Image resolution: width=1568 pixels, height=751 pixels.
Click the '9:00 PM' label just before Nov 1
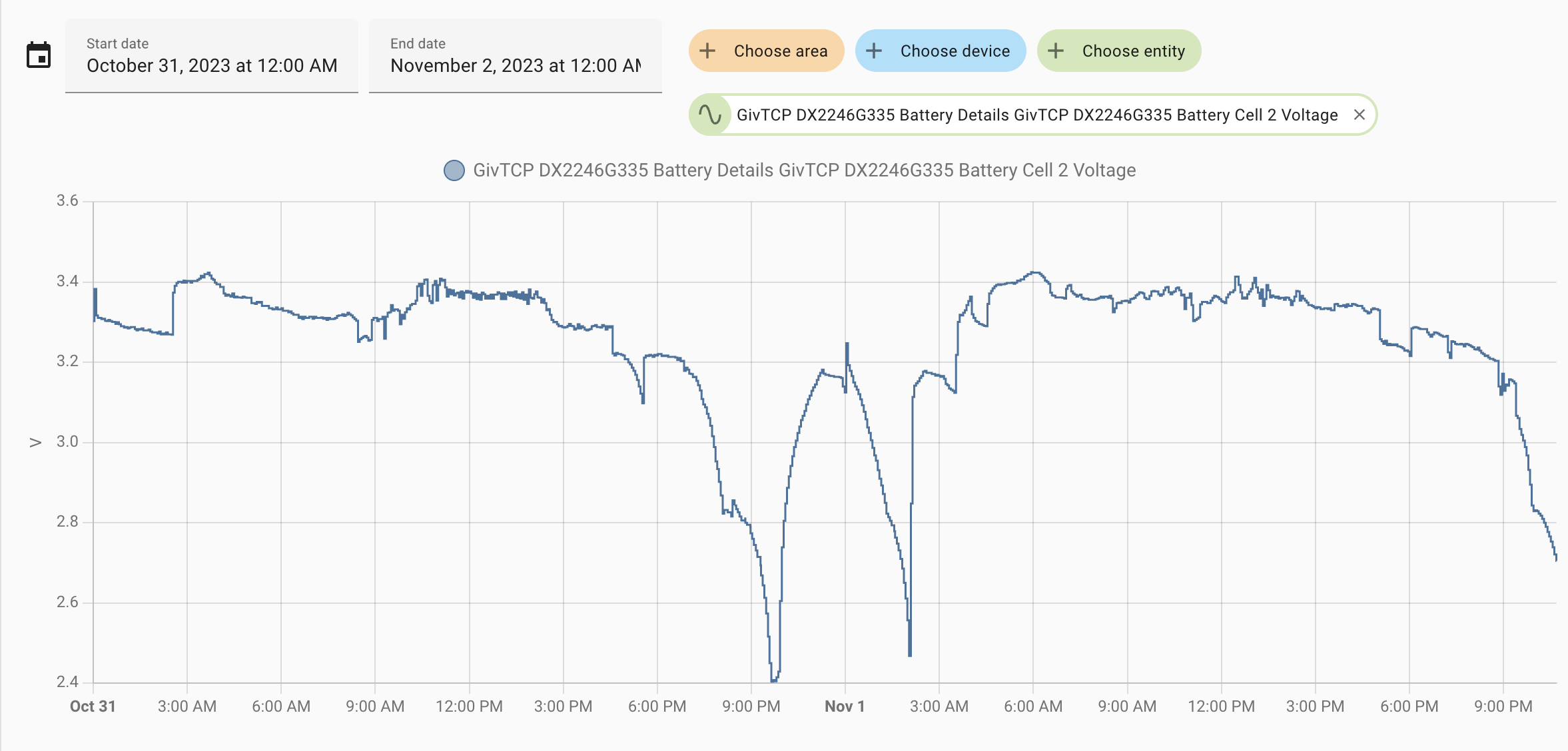click(751, 706)
